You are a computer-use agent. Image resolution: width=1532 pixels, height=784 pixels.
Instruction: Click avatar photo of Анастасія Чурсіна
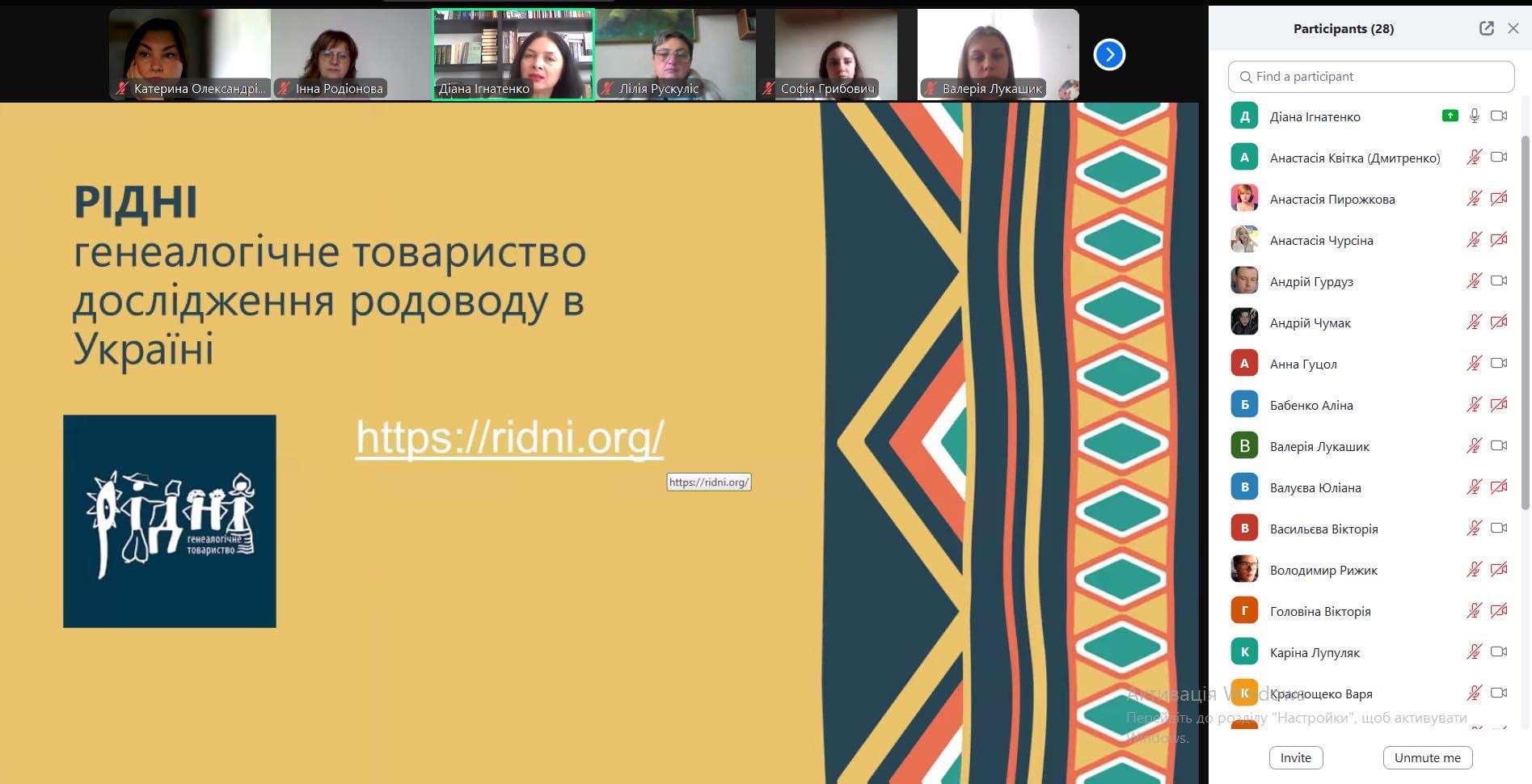pyautogui.click(x=1244, y=239)
